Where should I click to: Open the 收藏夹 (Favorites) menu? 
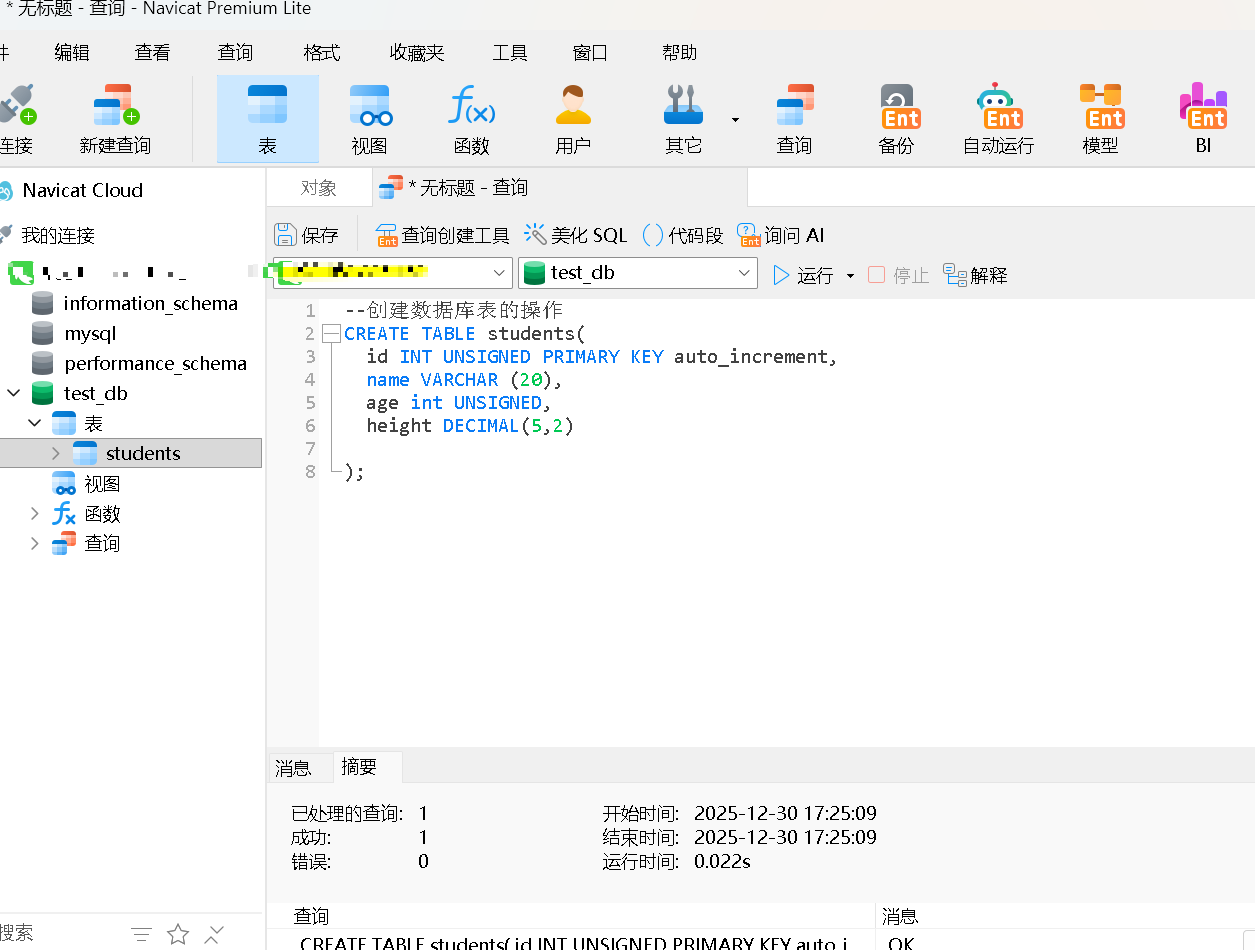[x=417, y=53]
